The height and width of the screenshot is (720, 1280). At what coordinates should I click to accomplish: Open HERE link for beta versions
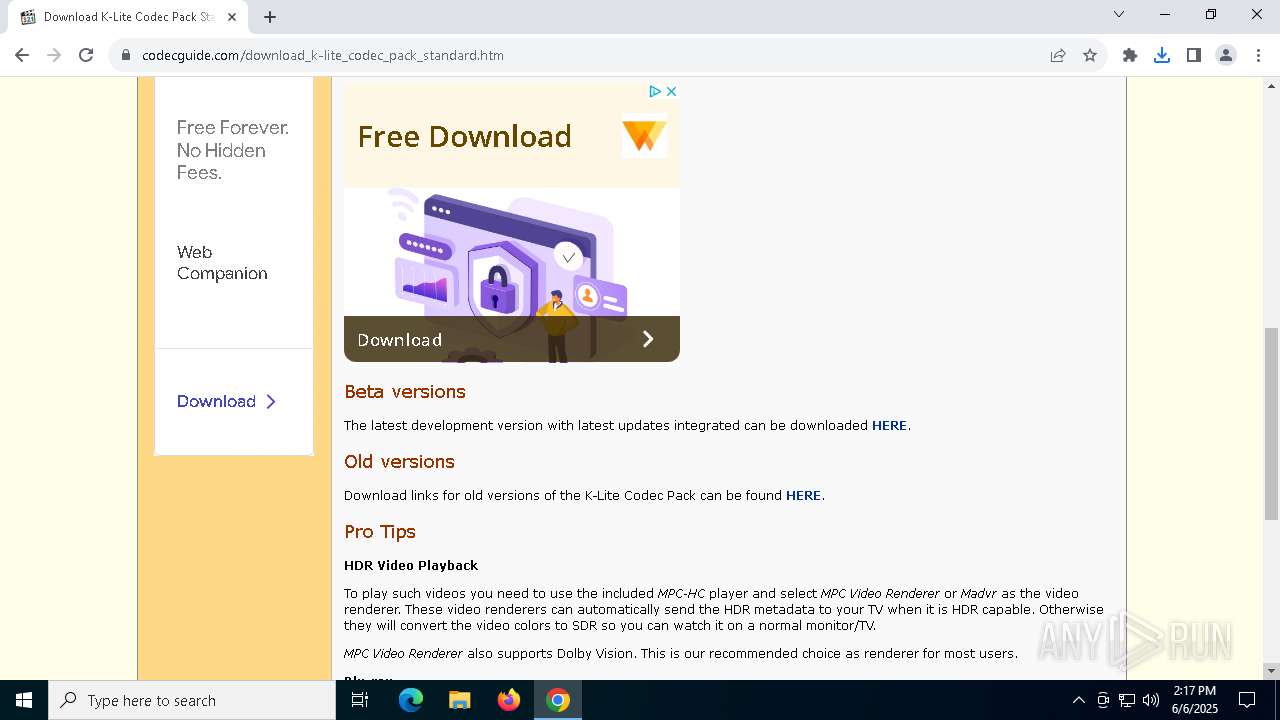889,425
